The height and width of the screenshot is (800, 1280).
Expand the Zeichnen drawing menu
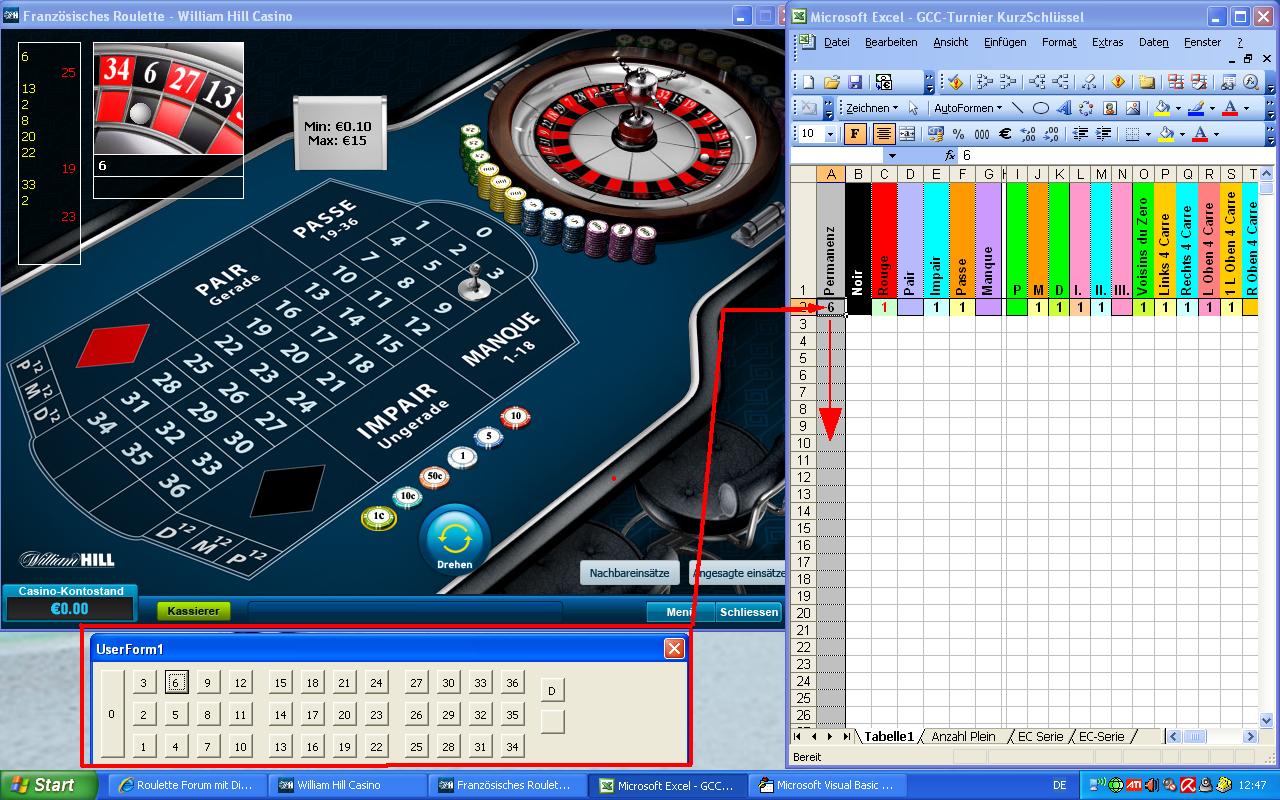coord(872,108)
